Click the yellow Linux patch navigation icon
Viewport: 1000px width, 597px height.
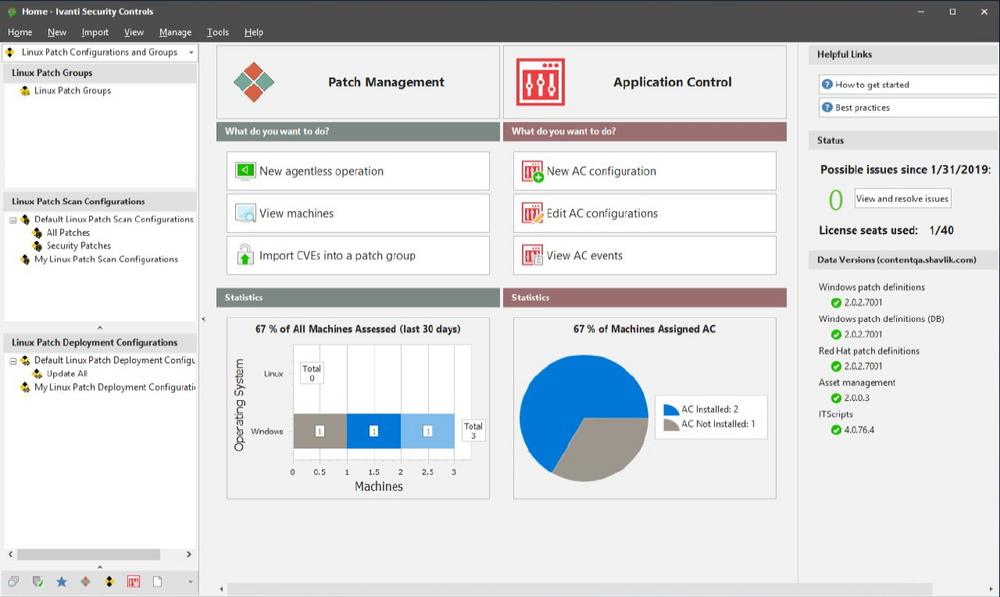[110, 582]
